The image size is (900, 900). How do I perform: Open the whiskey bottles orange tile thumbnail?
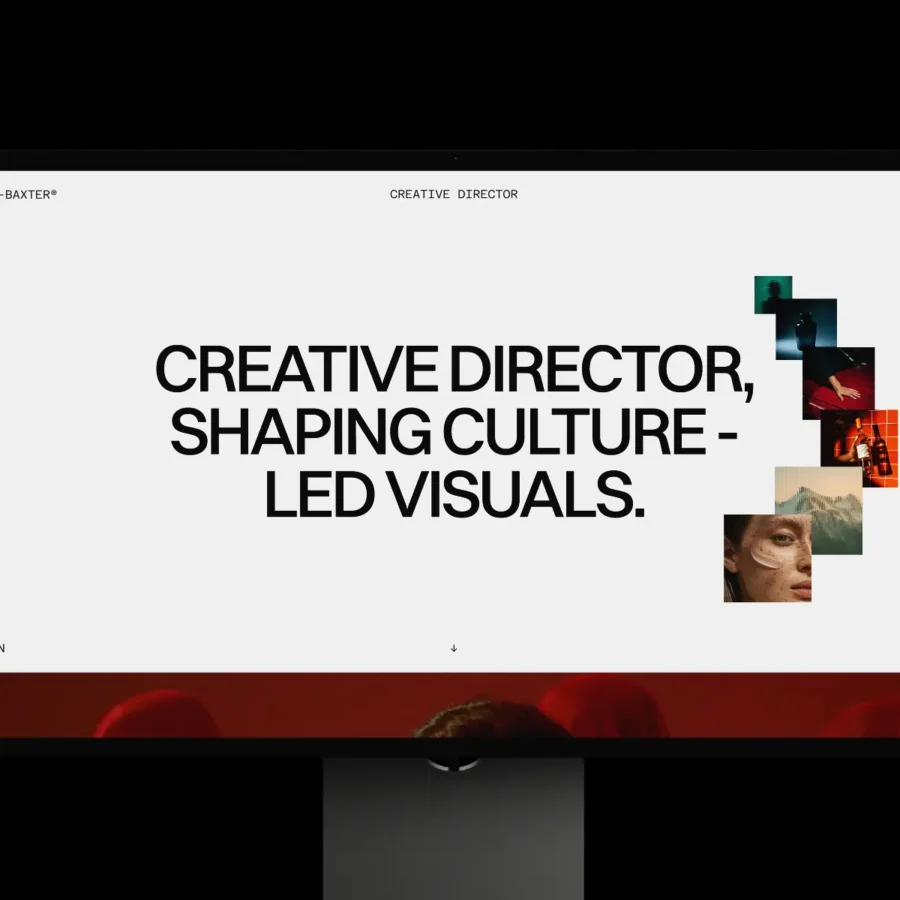[x=859, y=448]
